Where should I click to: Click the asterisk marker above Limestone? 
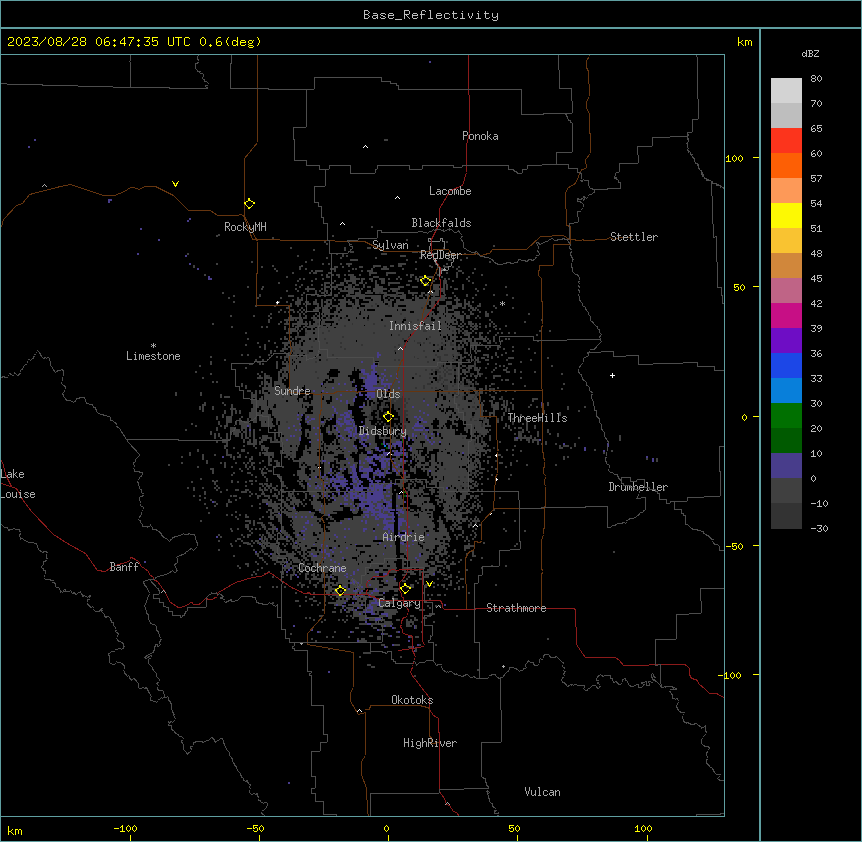[x=153, y=346]
